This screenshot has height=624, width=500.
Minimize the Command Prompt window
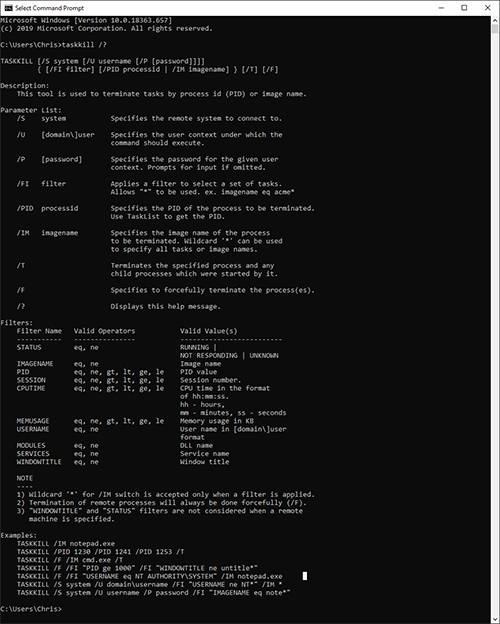(441, 8)
